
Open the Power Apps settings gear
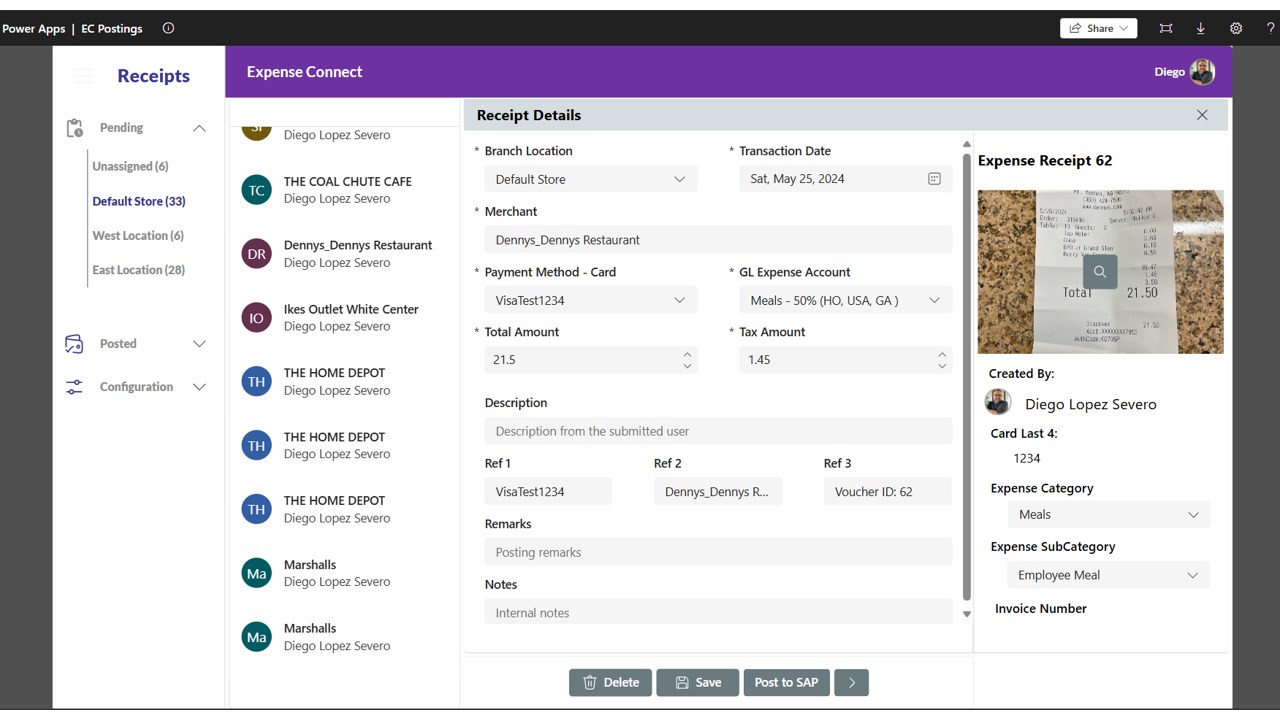pyautogui.click(x=1236, y=28)
